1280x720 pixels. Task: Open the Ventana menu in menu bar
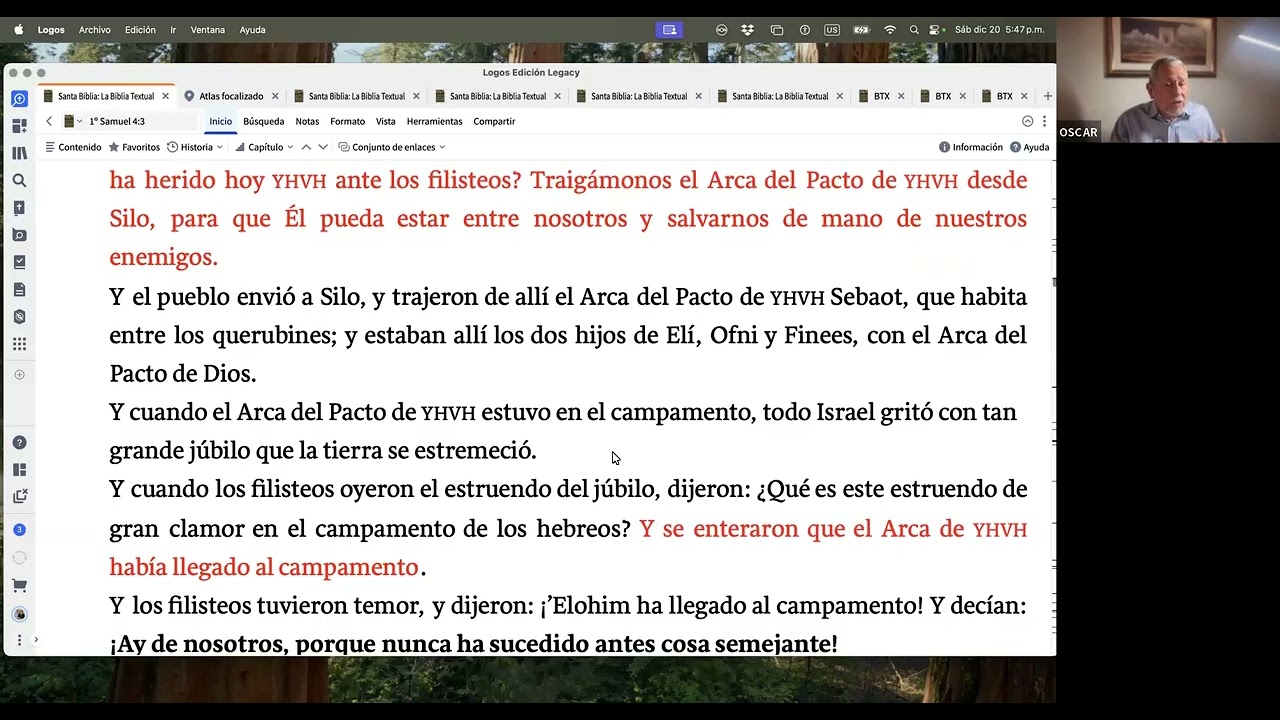[x=208, y=30]
